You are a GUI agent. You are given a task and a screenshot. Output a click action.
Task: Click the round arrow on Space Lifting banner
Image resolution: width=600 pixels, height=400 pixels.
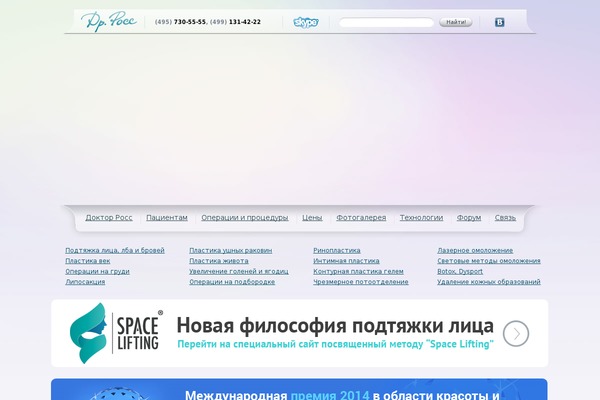[516, 333]
